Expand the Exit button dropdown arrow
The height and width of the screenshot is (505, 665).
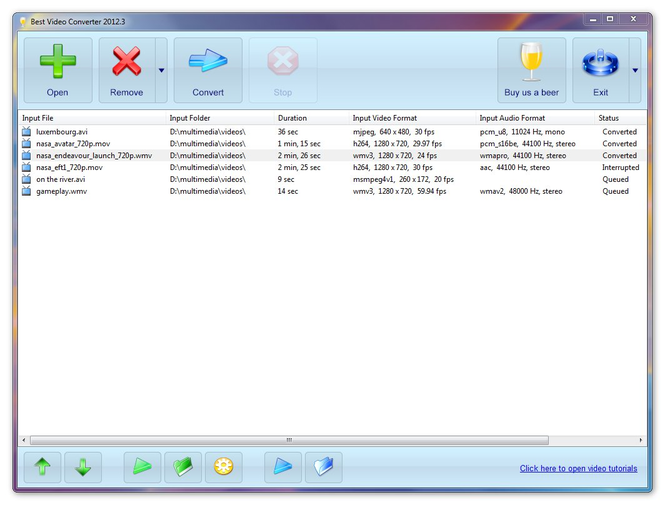click(x=635, y=70)
